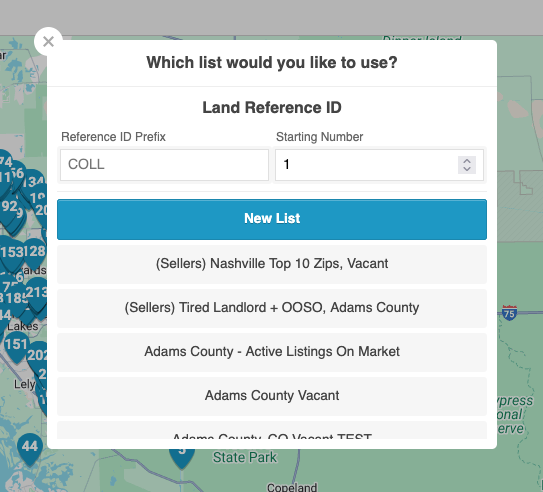Create a New List
This screenshot has height=492, width=543.
tap(272, 219)
